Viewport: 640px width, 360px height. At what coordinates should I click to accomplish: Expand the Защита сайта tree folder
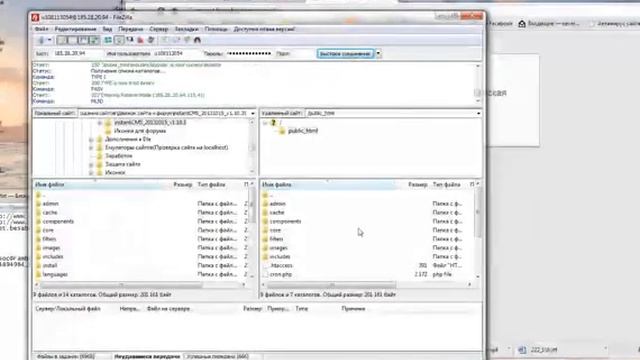(91, 164)
